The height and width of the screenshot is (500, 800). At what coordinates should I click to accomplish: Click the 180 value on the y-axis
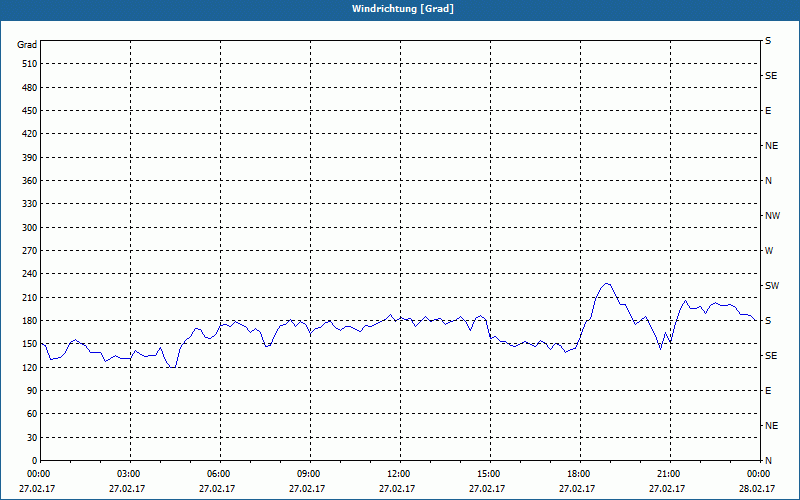coord(29,321)
